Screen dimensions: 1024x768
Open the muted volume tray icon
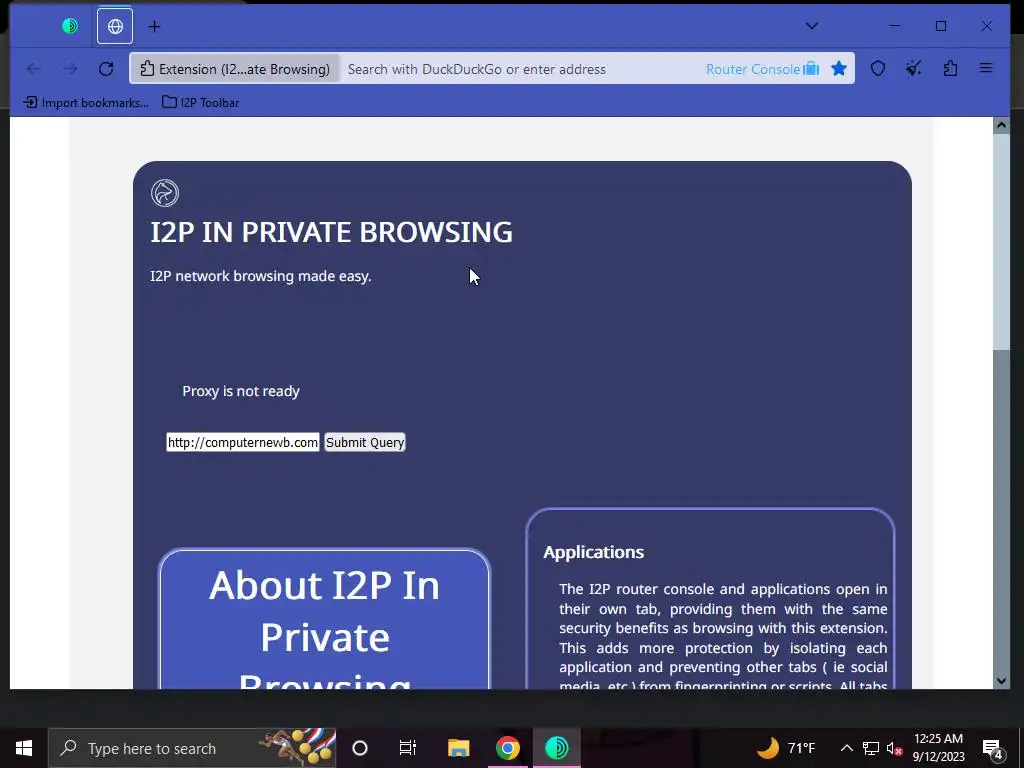894,748
